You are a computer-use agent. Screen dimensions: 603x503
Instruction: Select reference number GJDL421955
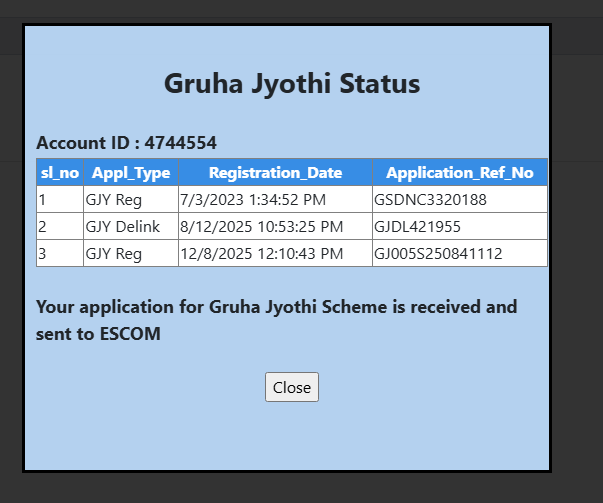tap(417, 227)
